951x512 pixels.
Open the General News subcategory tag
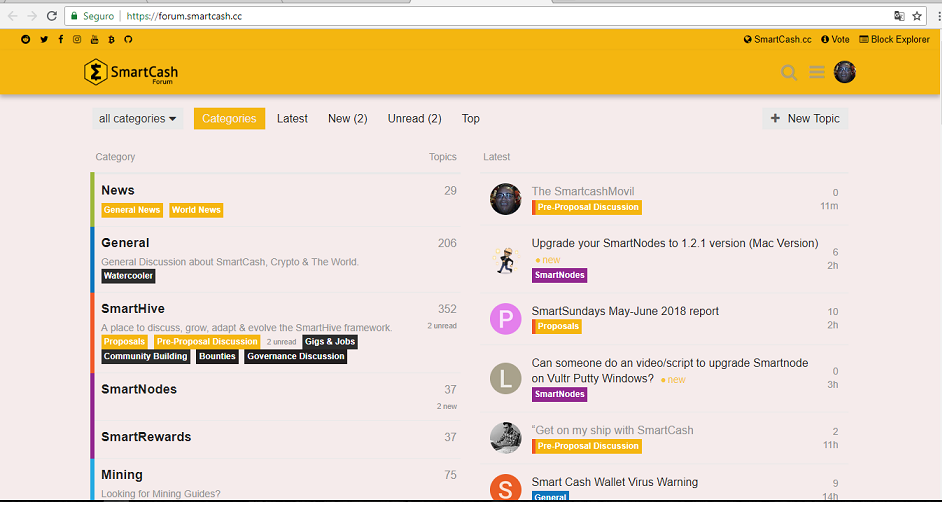(x=132, y=210)
